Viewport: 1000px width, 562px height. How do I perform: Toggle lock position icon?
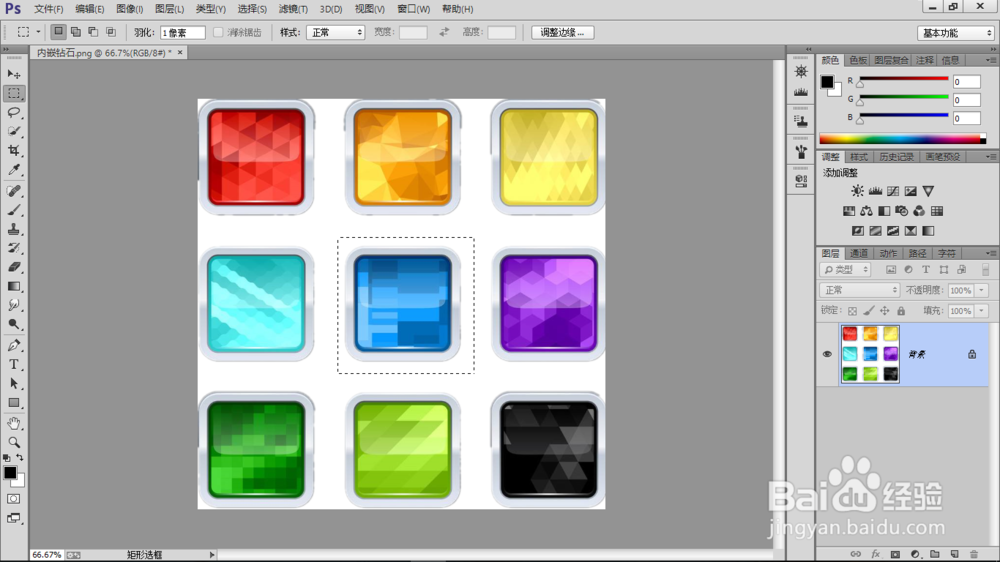click(885, 311)
